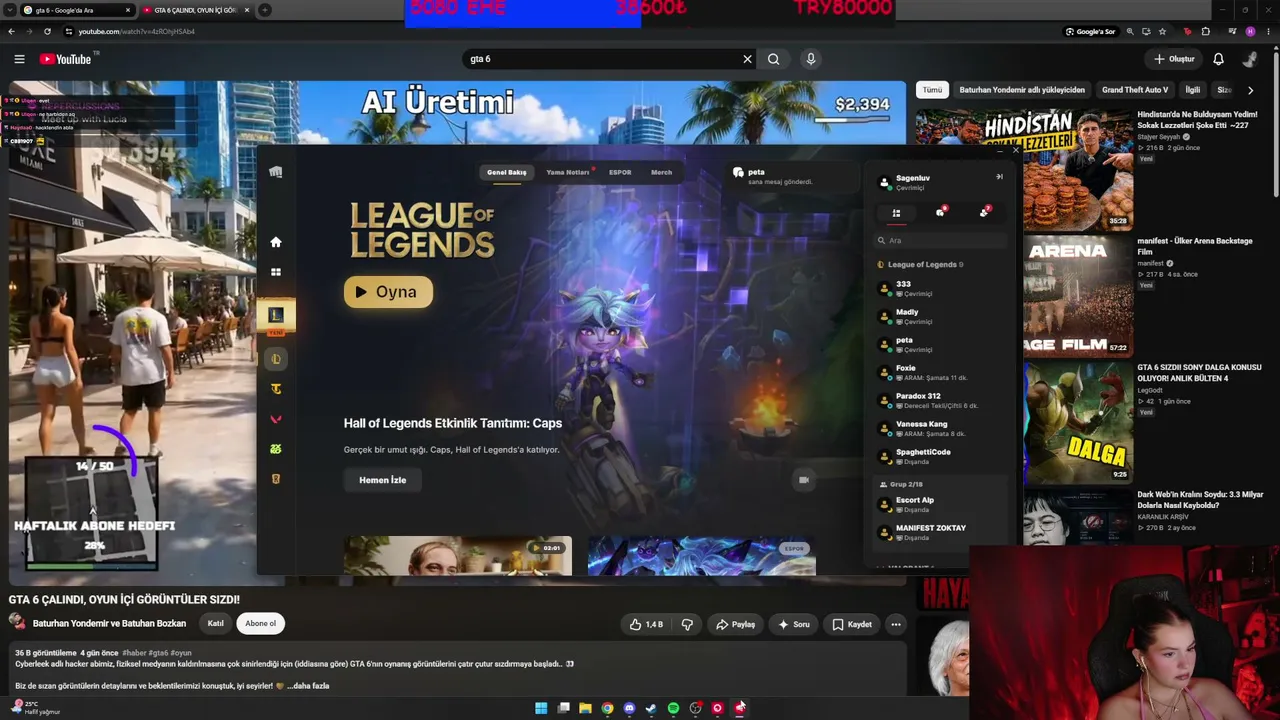Select the friends list view icon
The image size is (1280, 720).
pyautogui.click(x=896, y=213)
